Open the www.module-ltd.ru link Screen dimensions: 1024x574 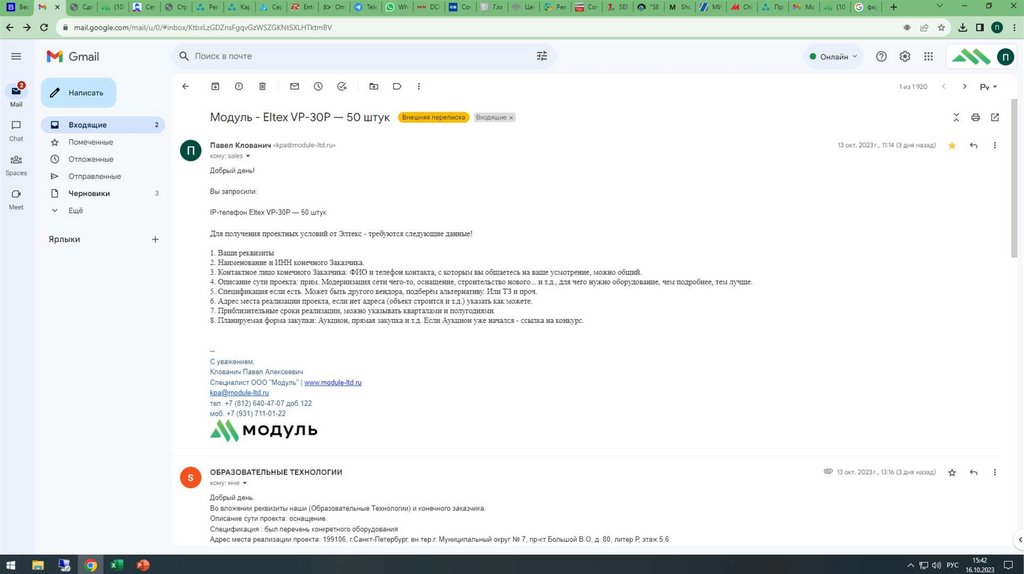(332, 383)
